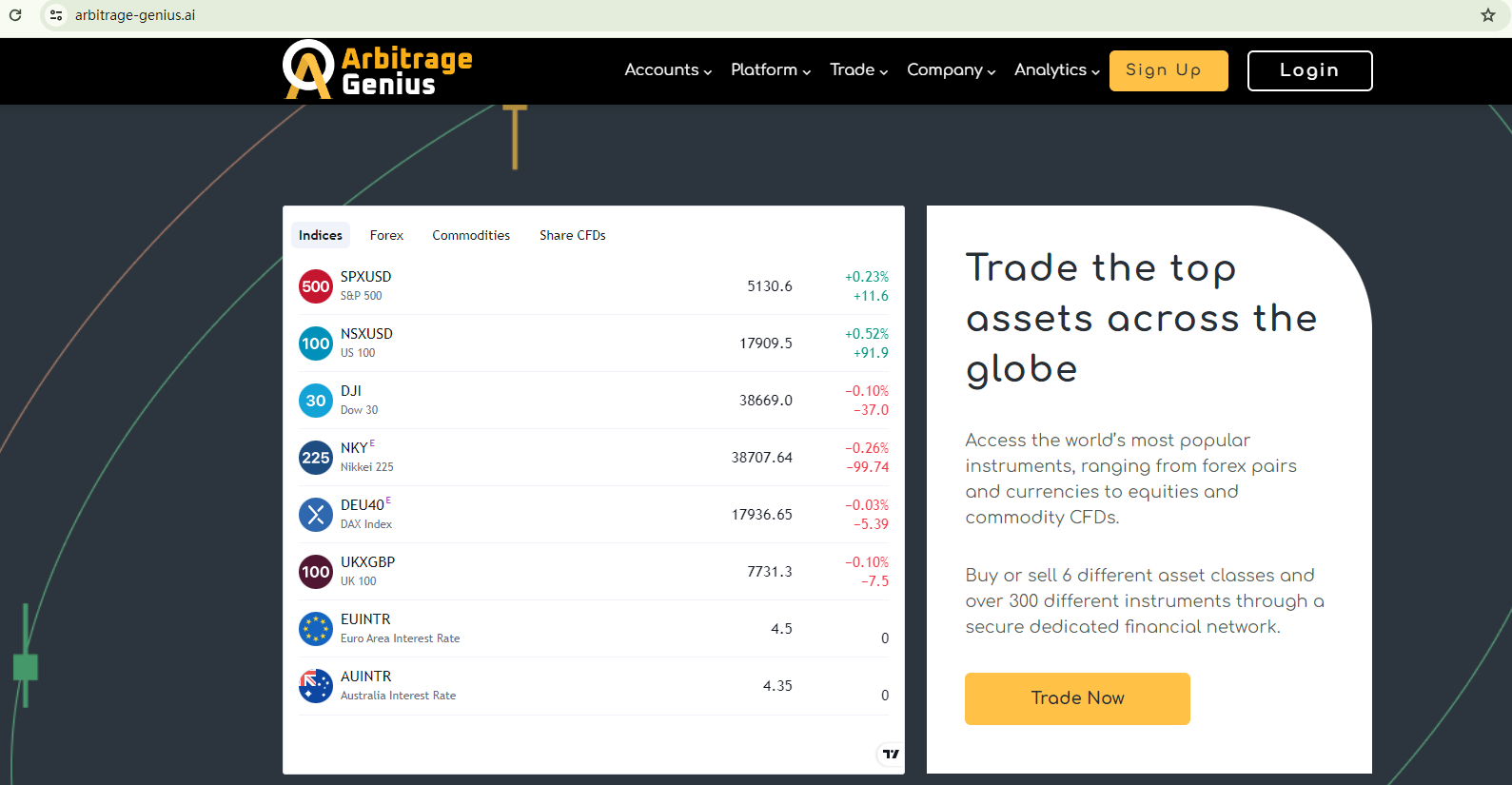Click the Arbitrage Genius logo
The height and width of the screenshot is (785, 1512).
(x=378, y=70)
